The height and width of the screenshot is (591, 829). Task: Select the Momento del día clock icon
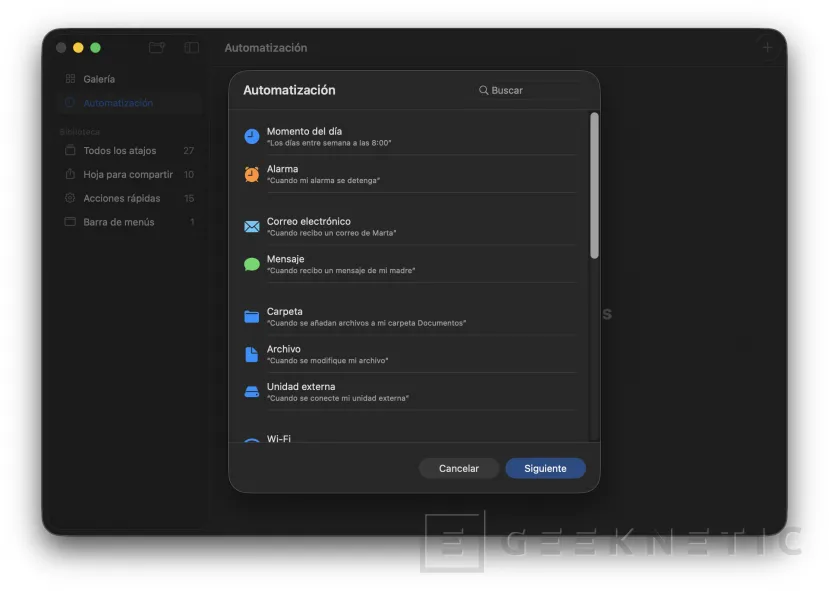click(252, 136)
